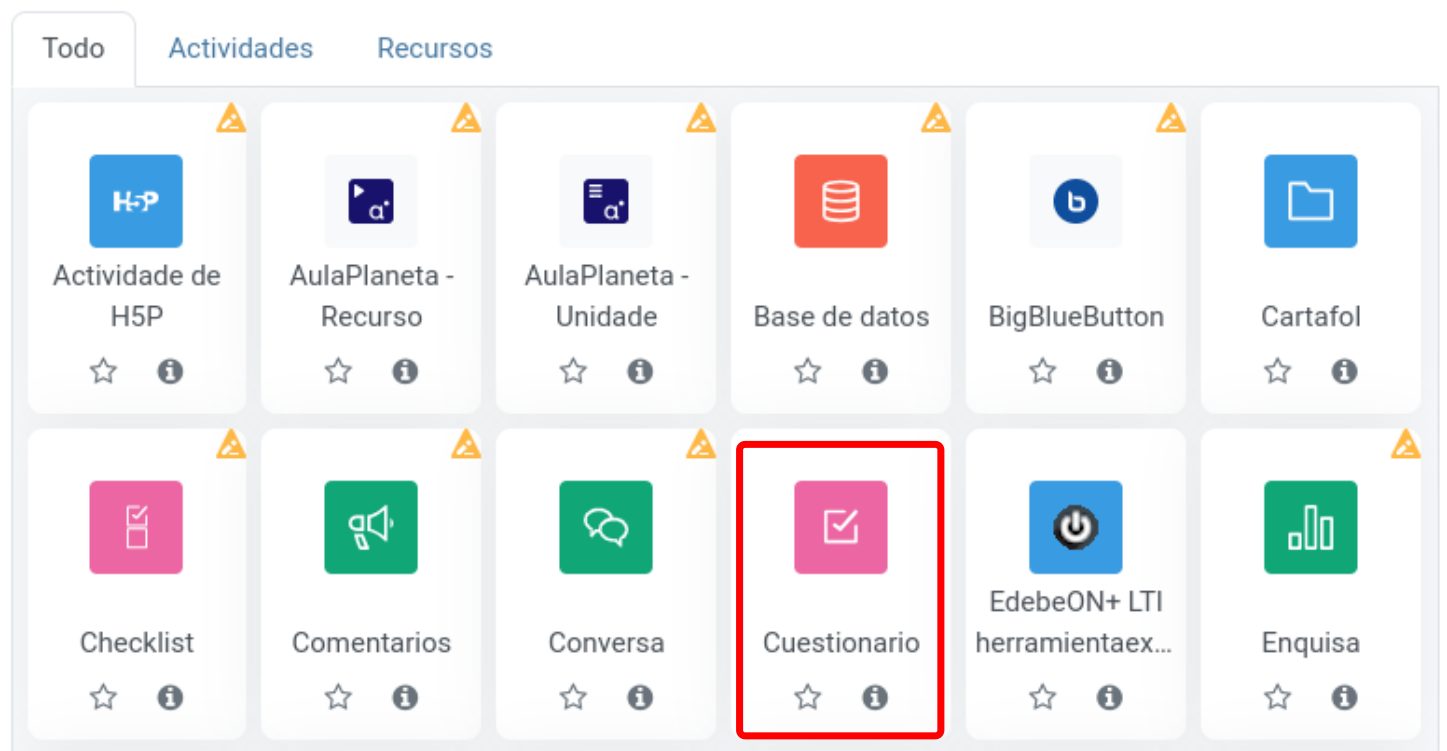Star Actividade de H5P as favorite
Viewport: 1447px width, 751px height.
104,372
